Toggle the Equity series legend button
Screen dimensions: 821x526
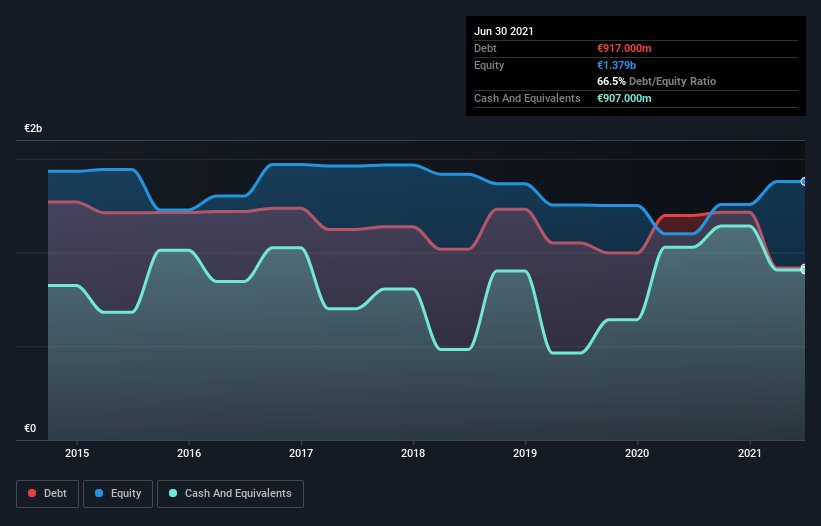pos(118,494)
